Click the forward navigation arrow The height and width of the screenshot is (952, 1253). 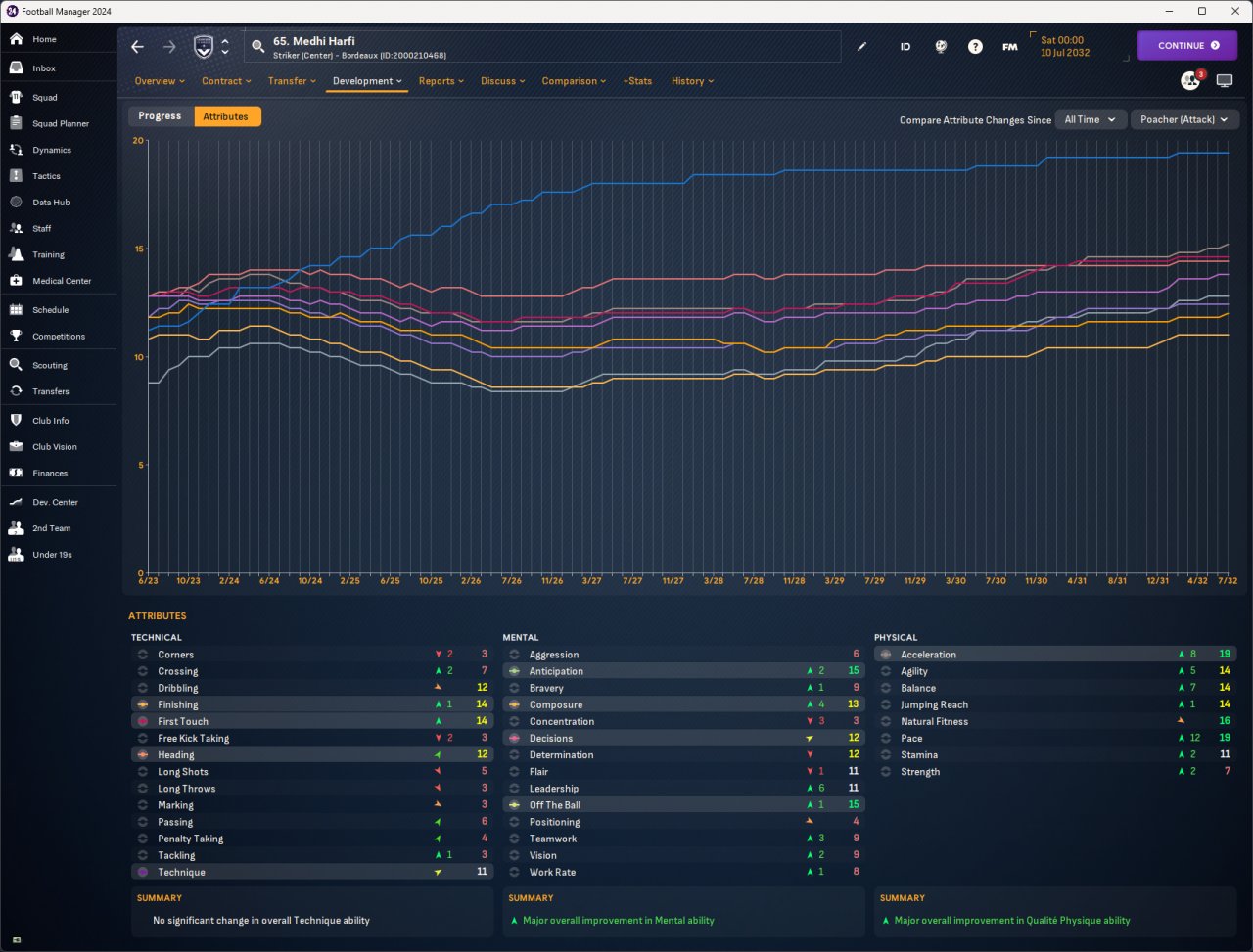(x=169, y=47)
